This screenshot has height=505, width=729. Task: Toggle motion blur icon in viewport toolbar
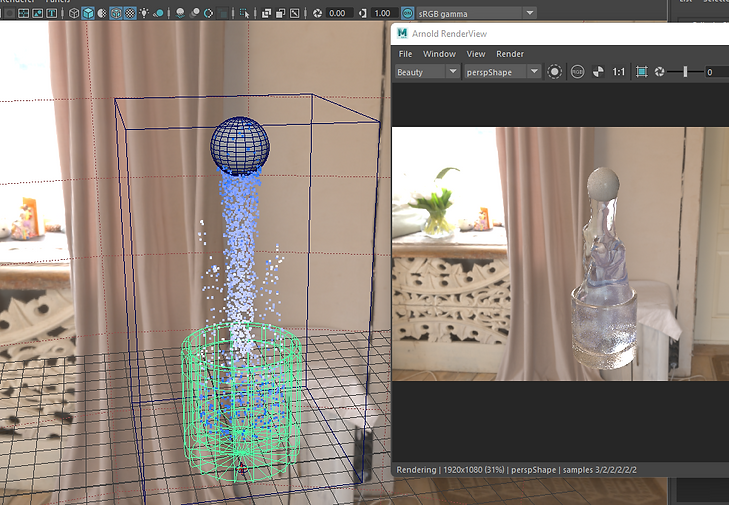[x=194, y=13]
